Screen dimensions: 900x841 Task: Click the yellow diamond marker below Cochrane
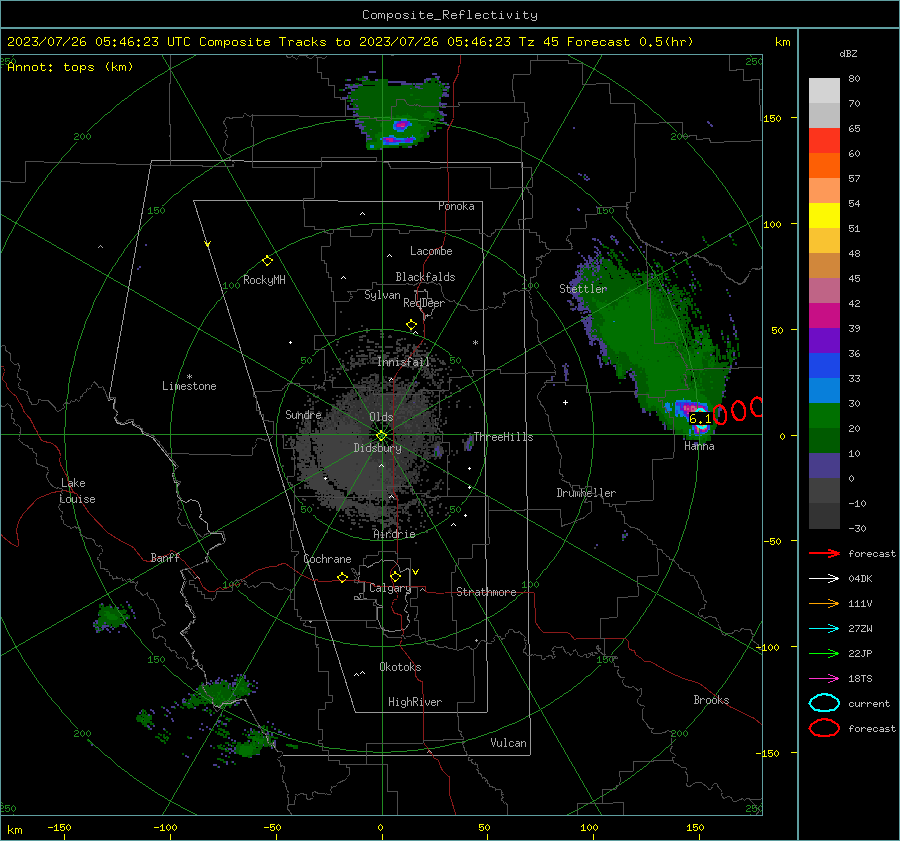342,577
